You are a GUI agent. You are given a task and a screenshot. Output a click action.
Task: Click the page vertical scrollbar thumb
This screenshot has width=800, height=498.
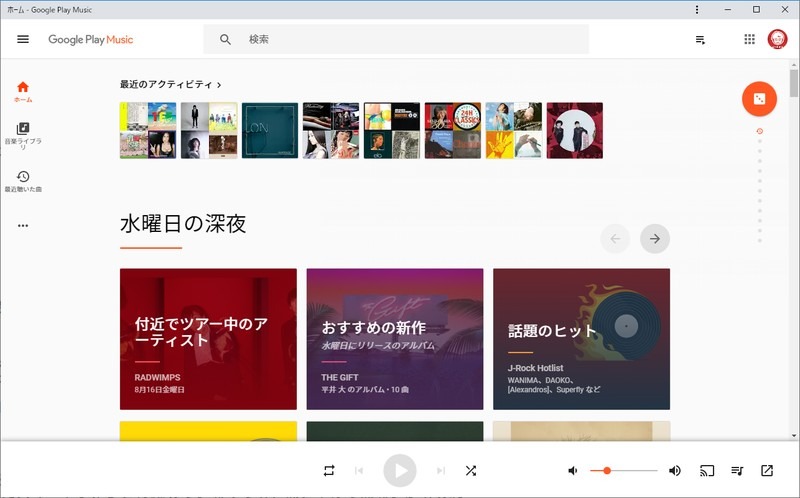793,83
